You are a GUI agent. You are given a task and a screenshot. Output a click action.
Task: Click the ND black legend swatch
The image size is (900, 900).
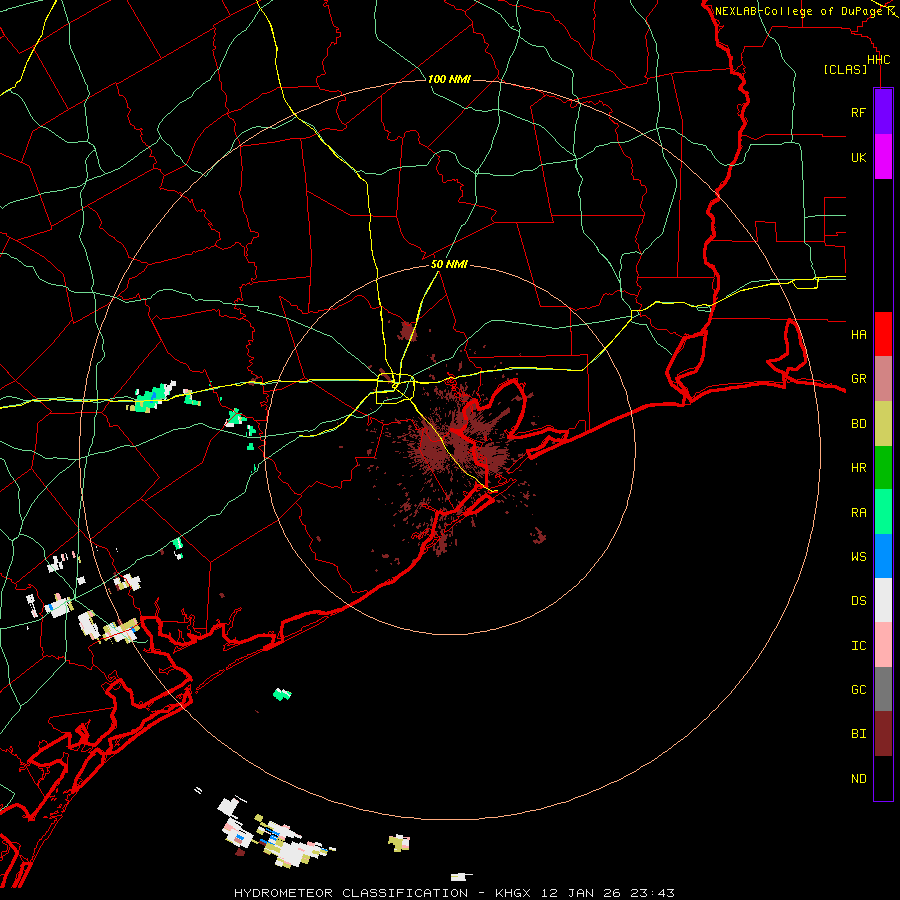pyautogui.click(x=883, y=778)
